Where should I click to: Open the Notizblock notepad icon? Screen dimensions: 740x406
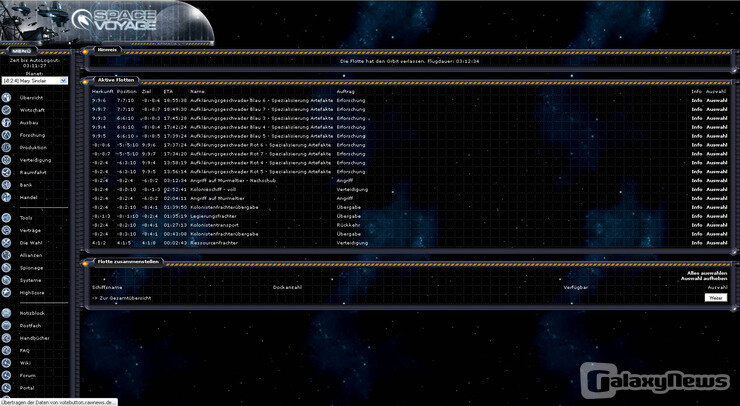pyautogui.click(x=6, y=313)
